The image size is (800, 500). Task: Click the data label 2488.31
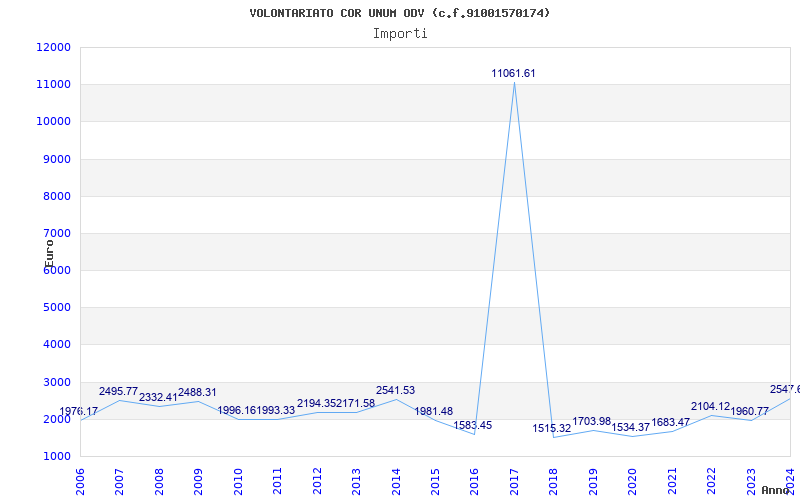[197, 392]
